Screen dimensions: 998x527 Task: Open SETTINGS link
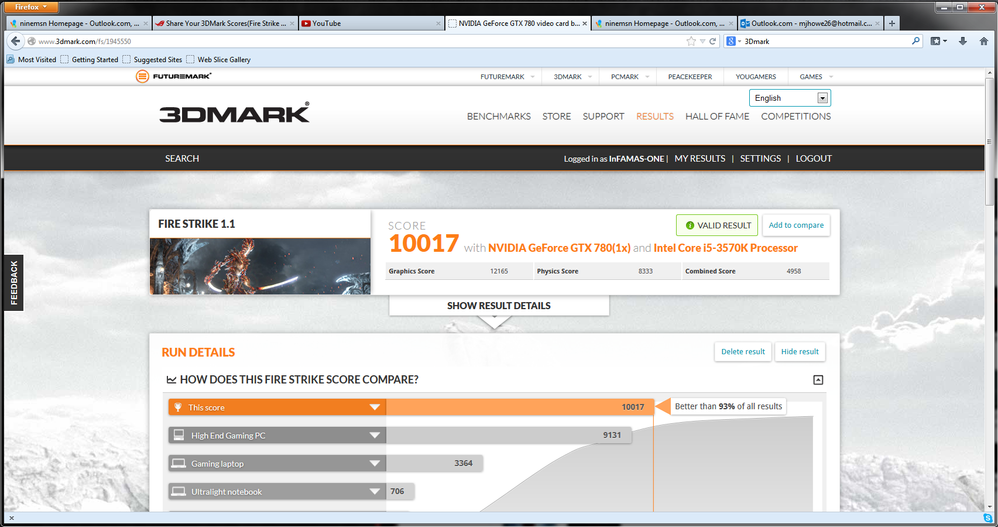coord(760,158)
